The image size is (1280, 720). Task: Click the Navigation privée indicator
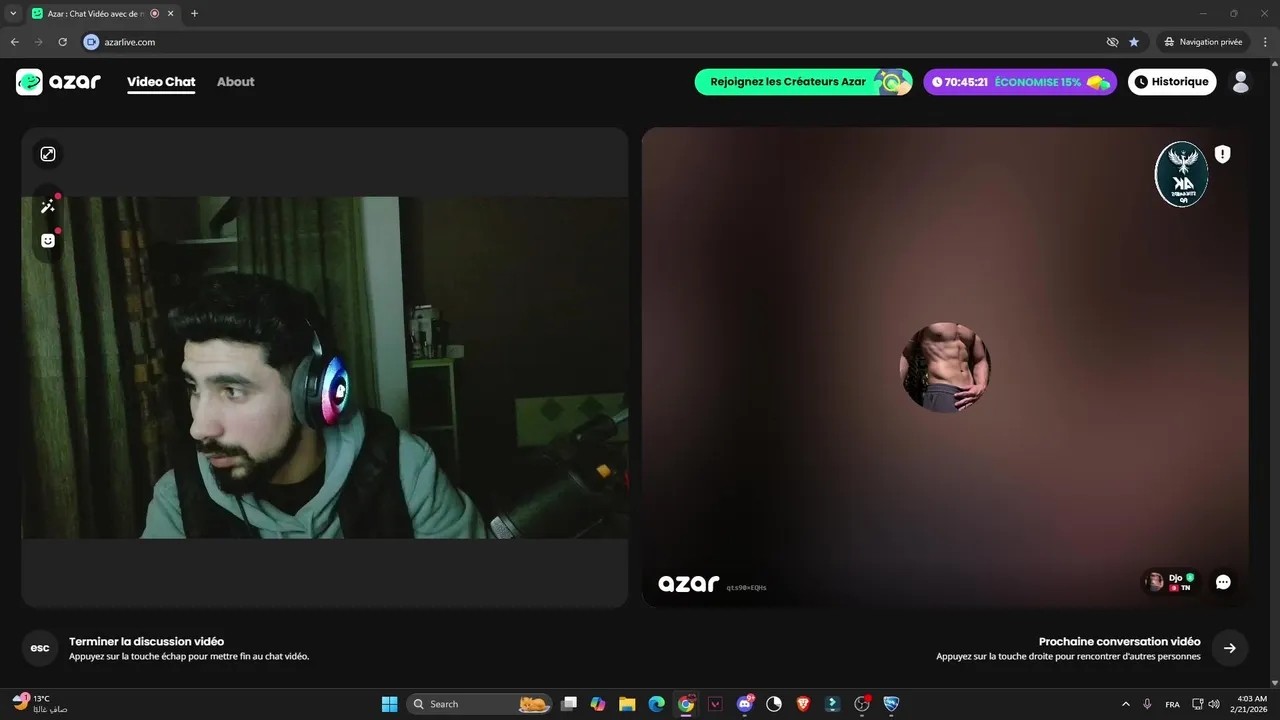click(x=1204, y=42)
